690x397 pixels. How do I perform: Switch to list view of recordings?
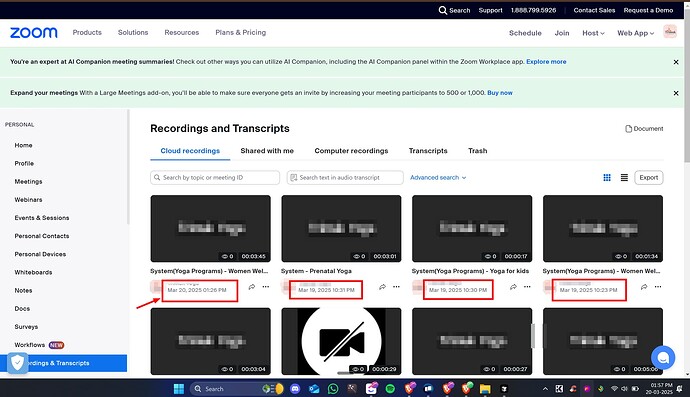tap(624, 177)
